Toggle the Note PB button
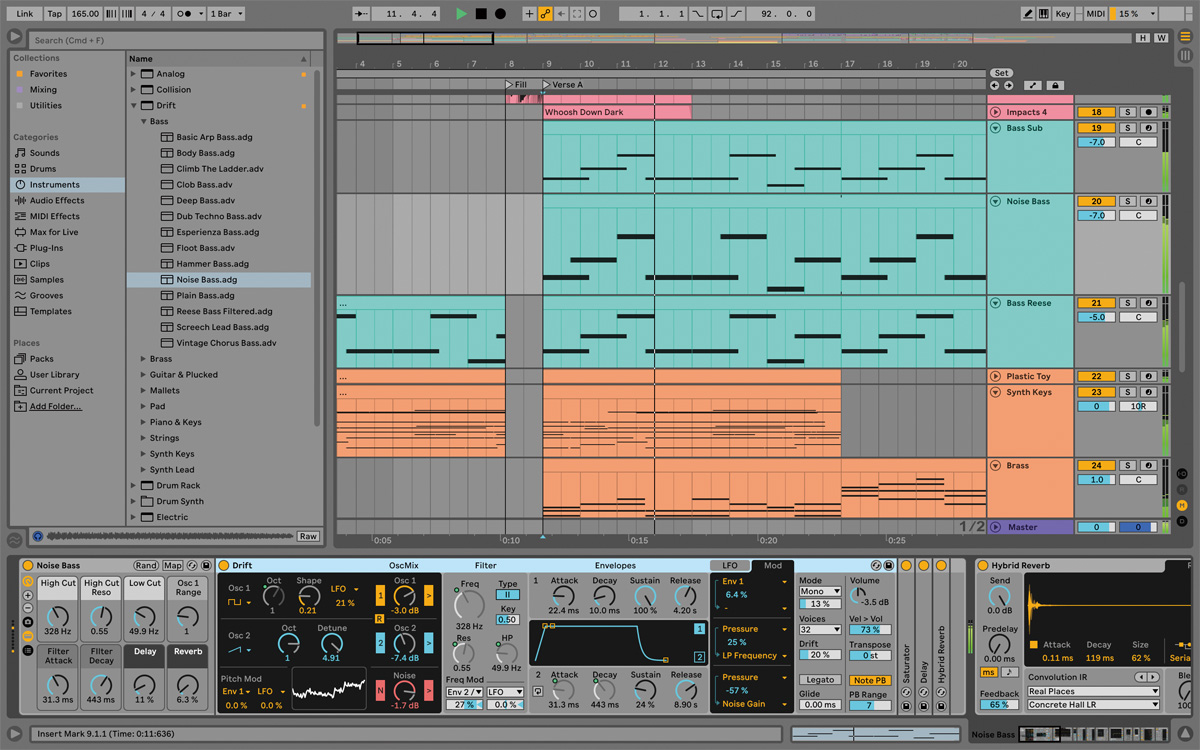 pos(870,680)
